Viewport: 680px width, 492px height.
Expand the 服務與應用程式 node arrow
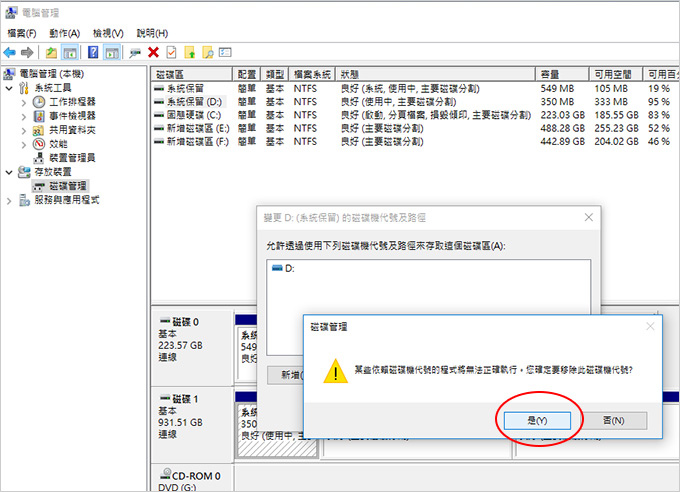click(9, 200)
